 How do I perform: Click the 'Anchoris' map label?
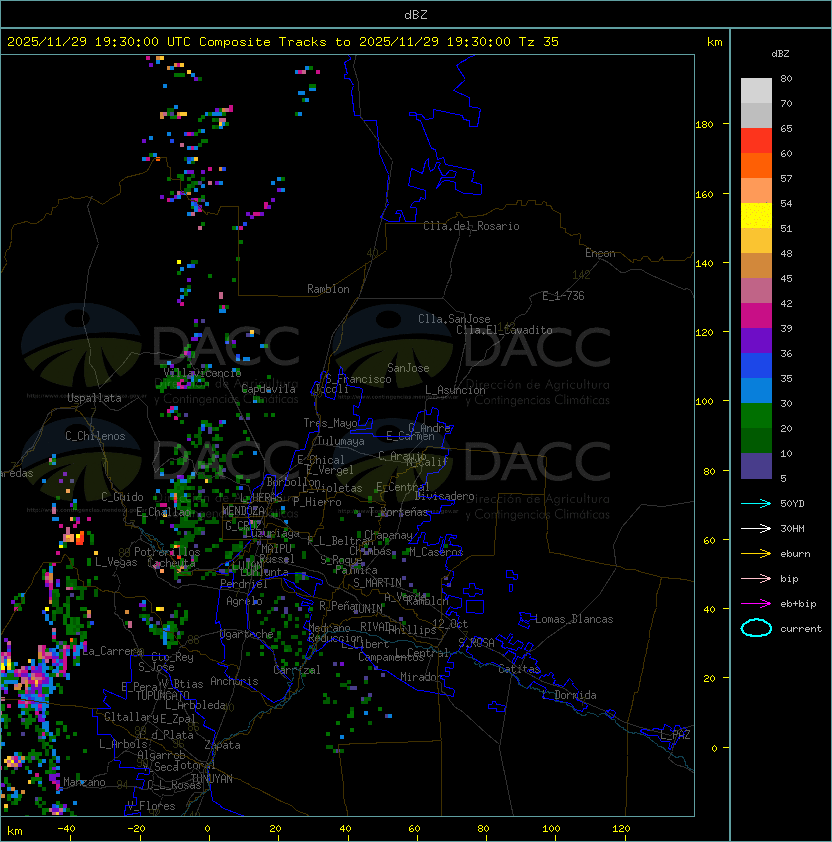tap(234, 681)
